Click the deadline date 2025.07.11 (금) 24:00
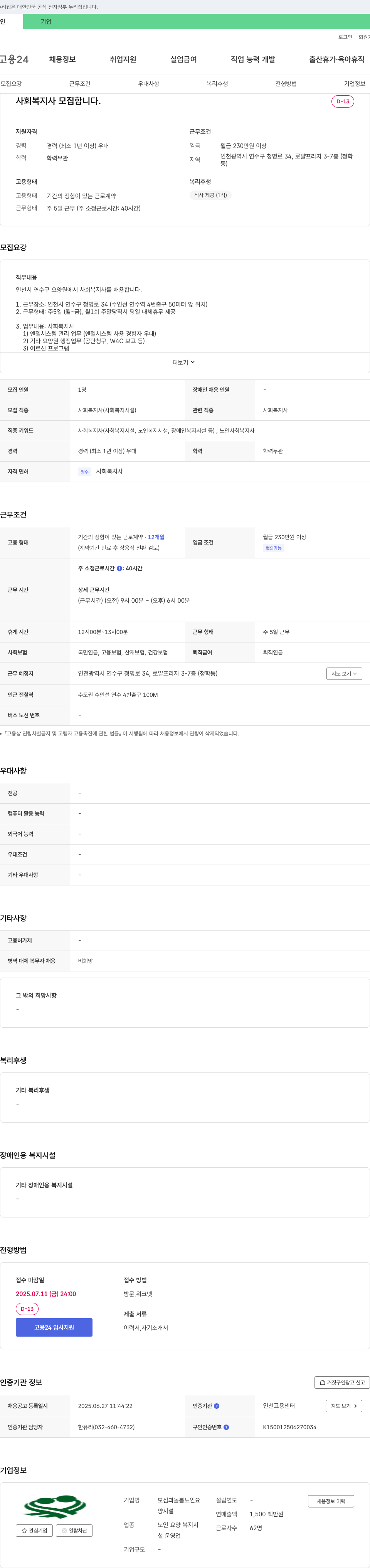 45,1293
